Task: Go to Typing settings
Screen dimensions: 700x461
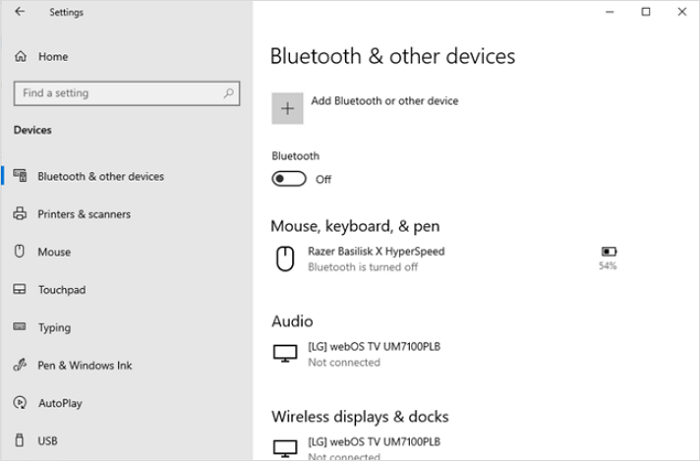Action: pyautogui.click(x=54, y=327)
